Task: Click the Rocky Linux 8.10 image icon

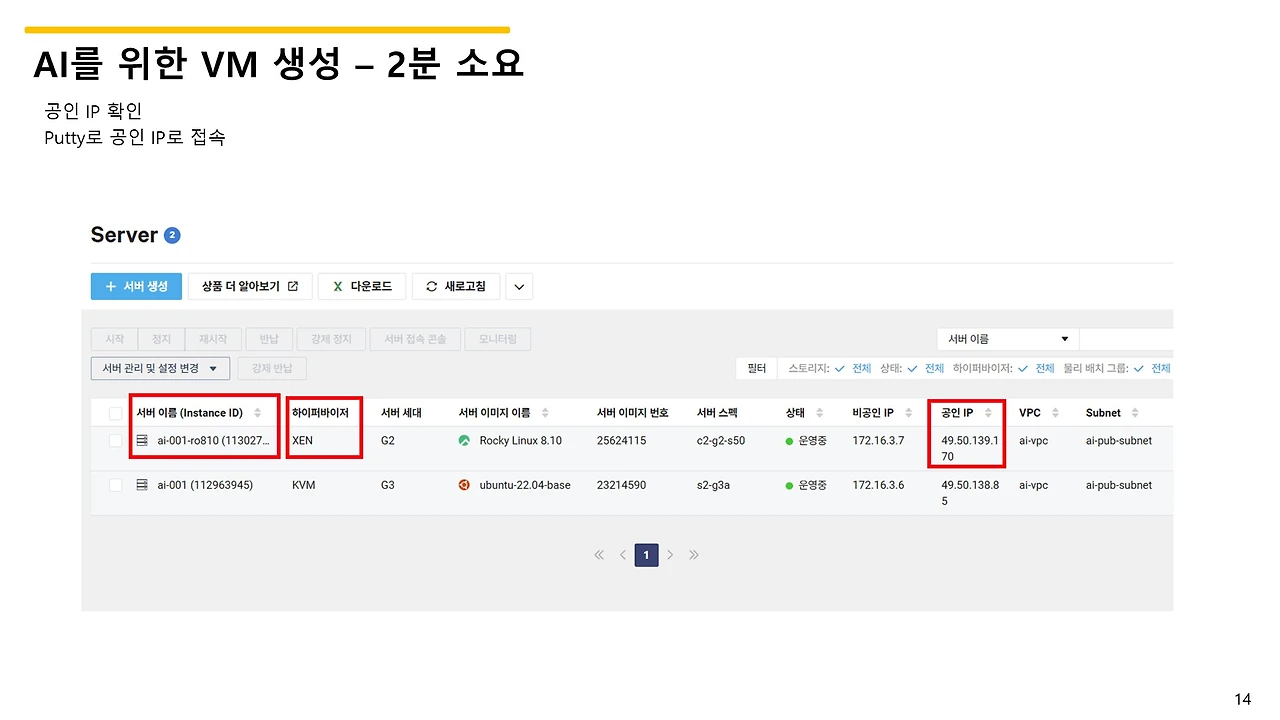Action: pyautogui.click(x=464, y=440)
